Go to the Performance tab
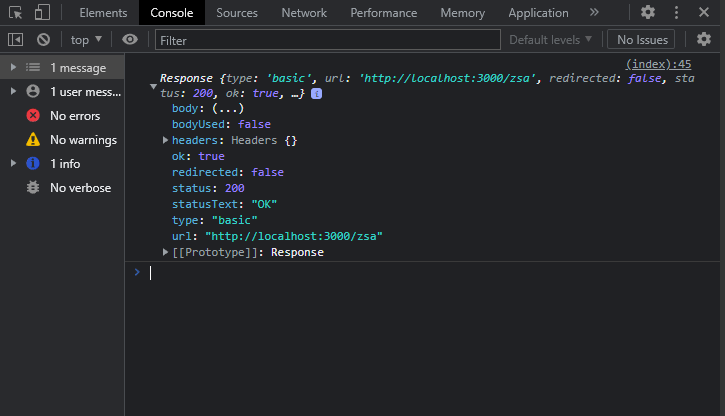Viewport: 725px width, 416px height. (x=383, y=13)
